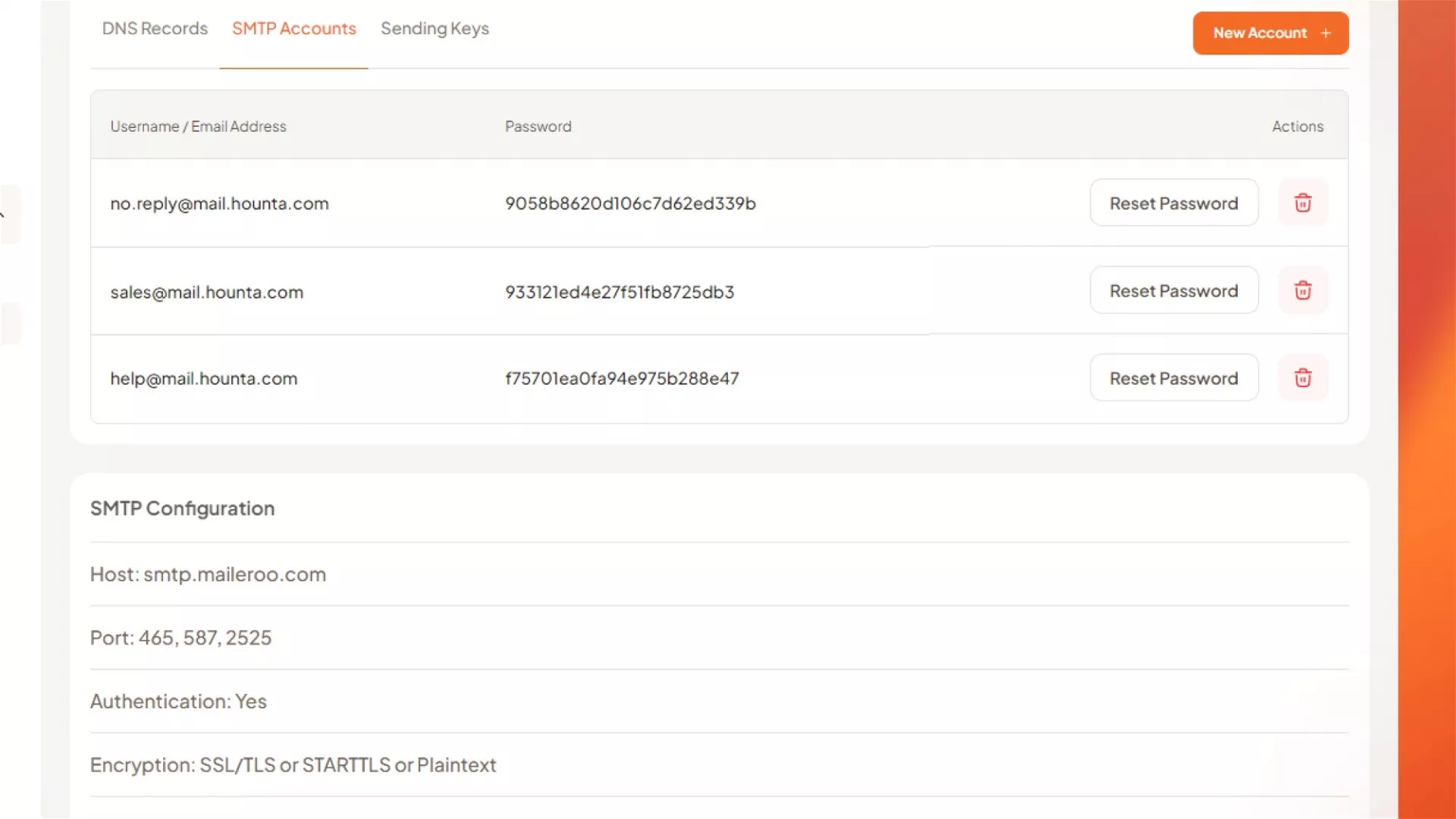Delete the no.reply@mail.hounta.com account
Image resolution: width=1456 pixels, height=819 pixels.
(1303, 202)
